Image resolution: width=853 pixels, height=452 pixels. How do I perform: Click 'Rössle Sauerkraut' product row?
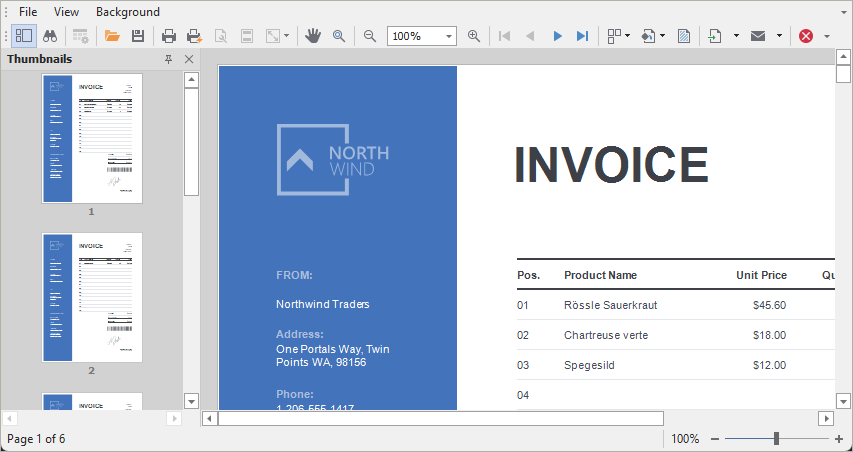(610, 305)
